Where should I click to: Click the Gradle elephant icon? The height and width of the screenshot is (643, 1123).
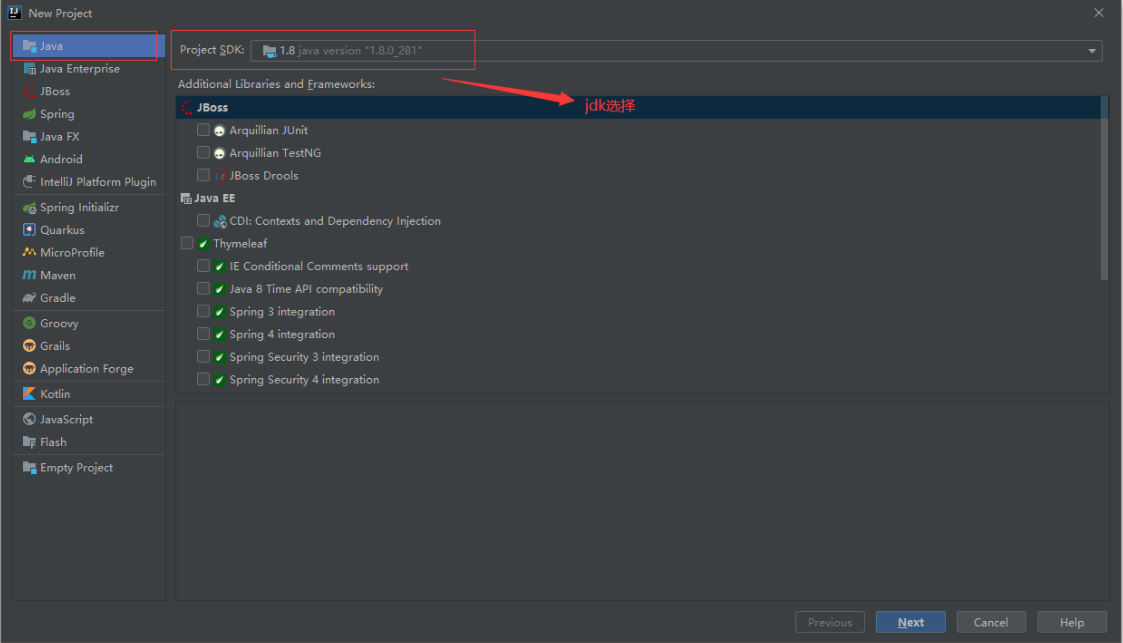pos(29,298)
